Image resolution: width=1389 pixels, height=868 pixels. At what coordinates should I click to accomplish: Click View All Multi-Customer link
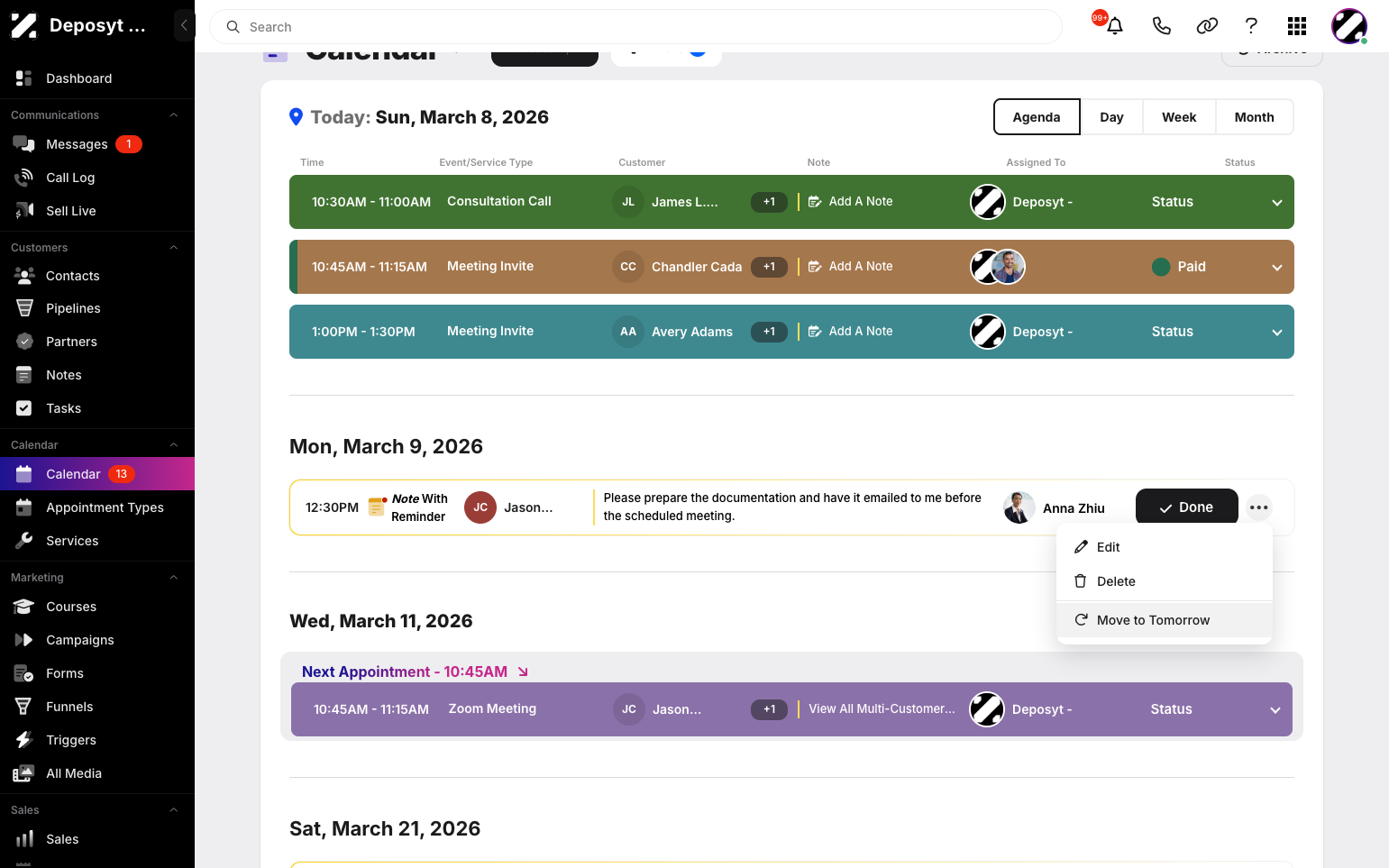point(882,709)
